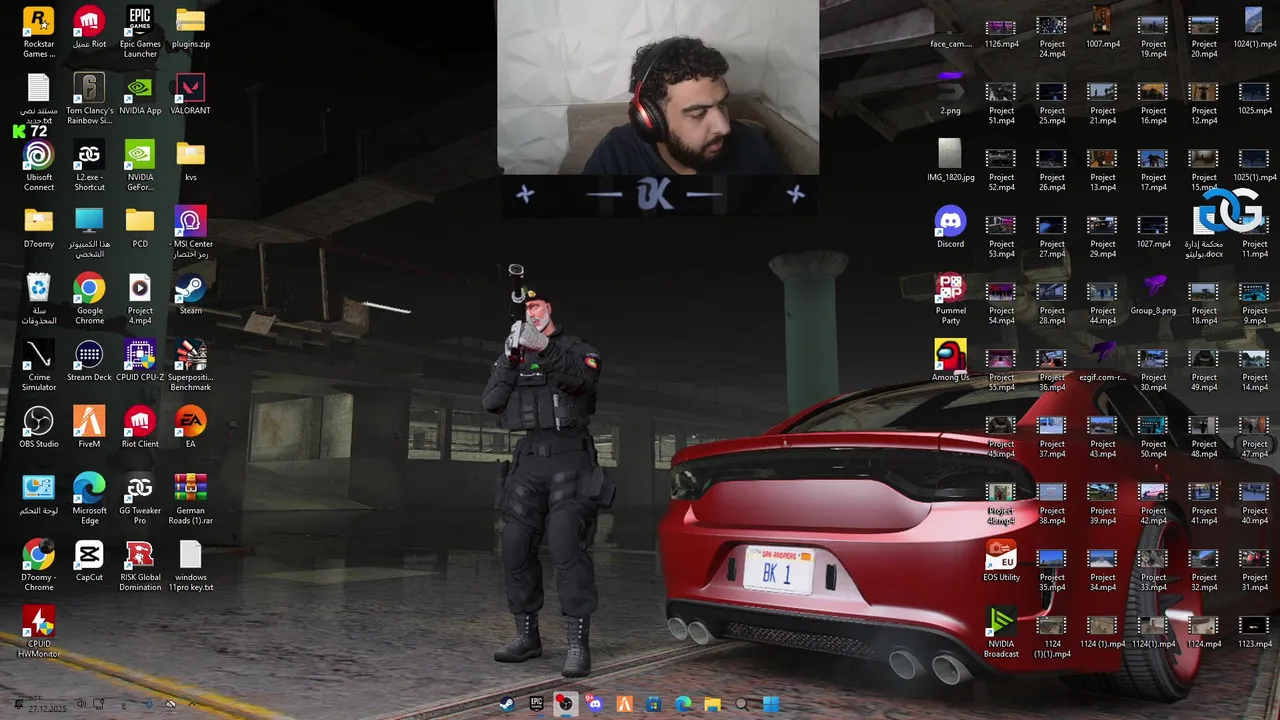Open the Stream Deck desktop icon
Viewport: 1280px width, 720px height.
coord(89,360)
